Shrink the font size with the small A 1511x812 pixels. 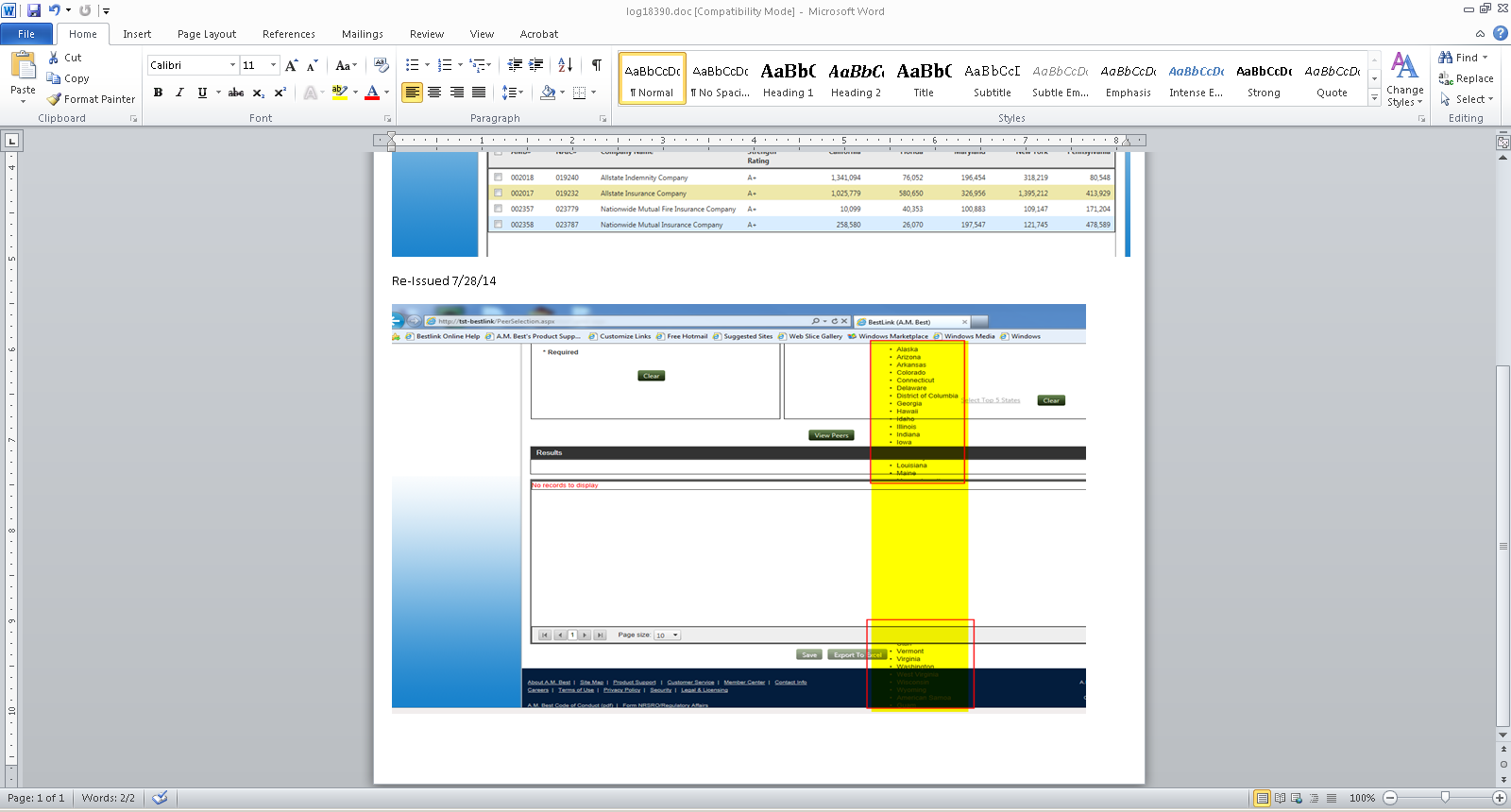[312, 65]
